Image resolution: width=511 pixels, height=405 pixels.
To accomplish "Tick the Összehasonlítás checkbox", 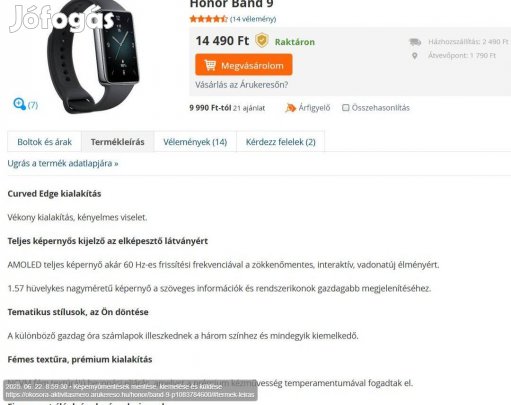I will [346, 108].
